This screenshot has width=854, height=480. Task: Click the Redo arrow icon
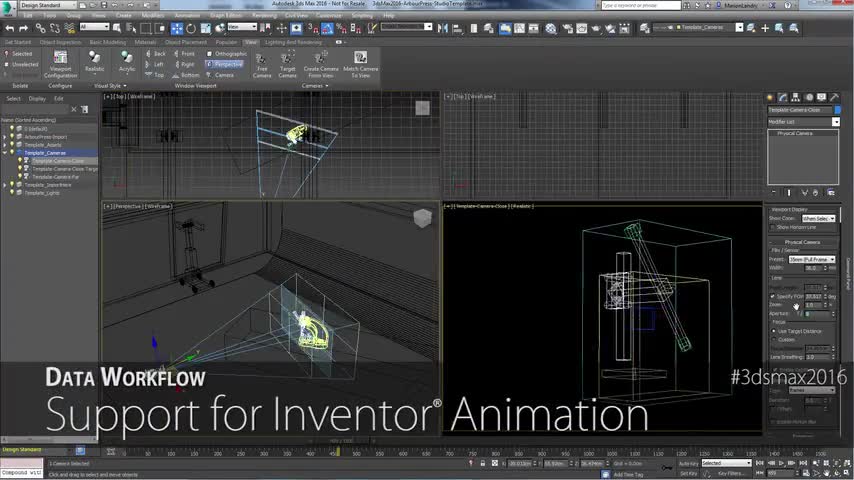pyautogui.click(x=23, y=28)
